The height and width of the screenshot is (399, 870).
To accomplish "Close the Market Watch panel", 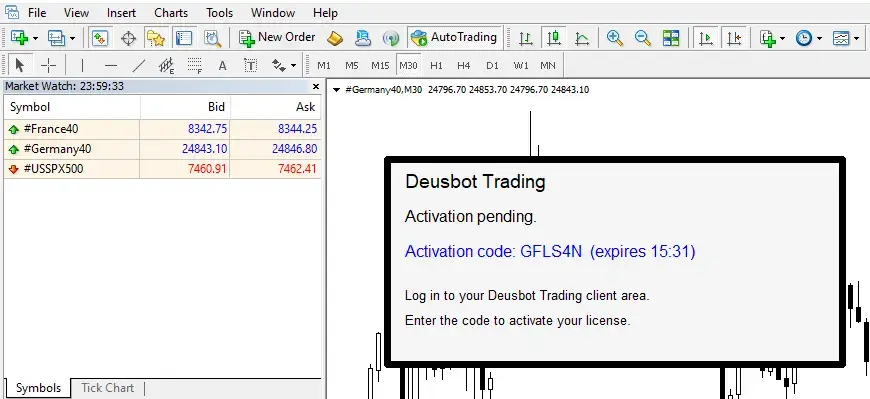I will [x=316, y=87].
